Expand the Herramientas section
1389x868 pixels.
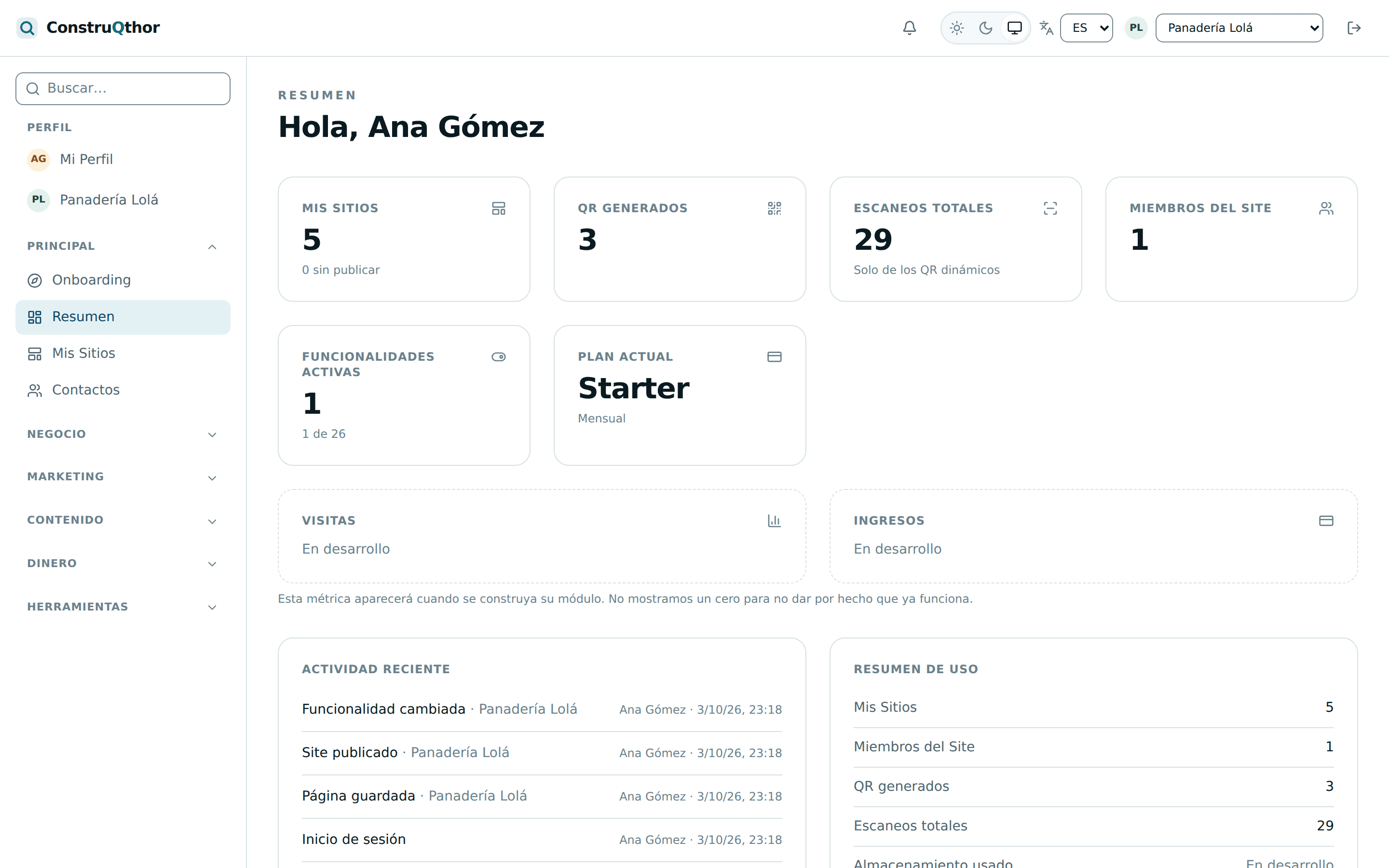pos(123,608)
